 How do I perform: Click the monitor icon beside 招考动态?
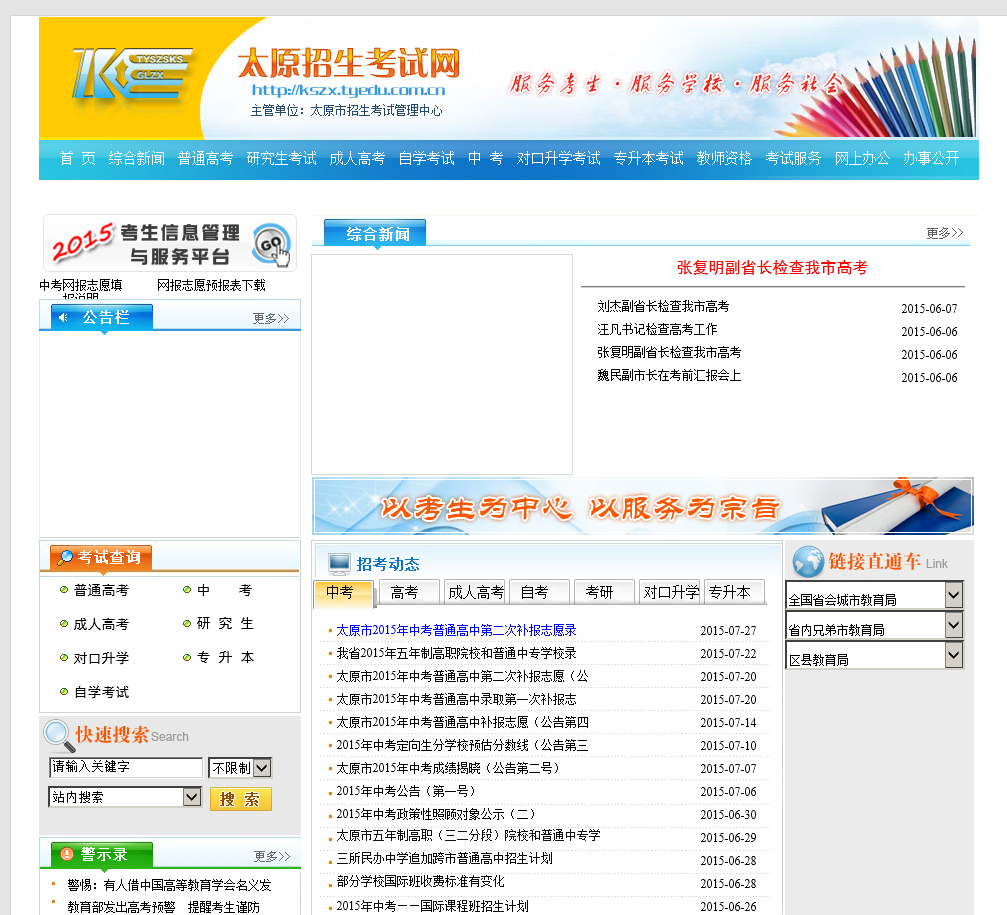click(338, 564)
